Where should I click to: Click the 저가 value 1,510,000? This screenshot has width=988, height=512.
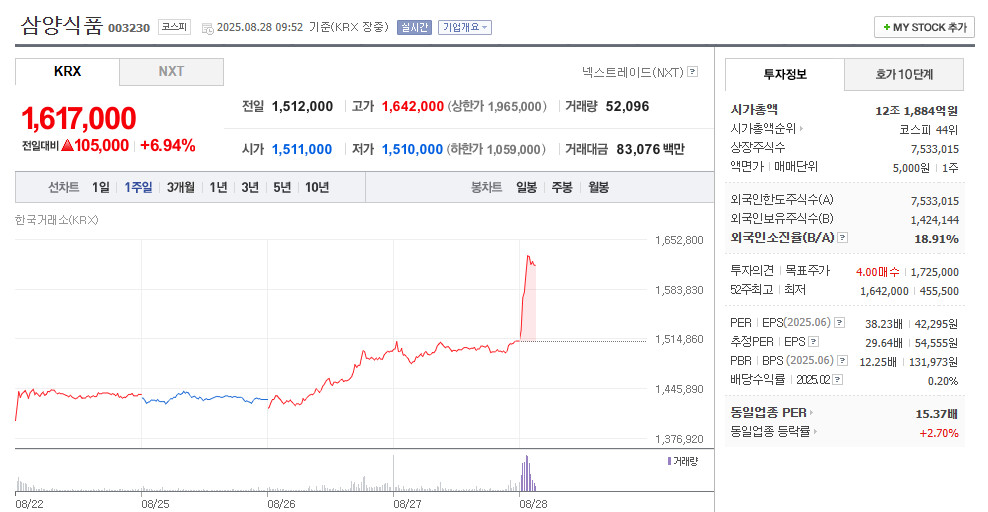tap(412, 149)
